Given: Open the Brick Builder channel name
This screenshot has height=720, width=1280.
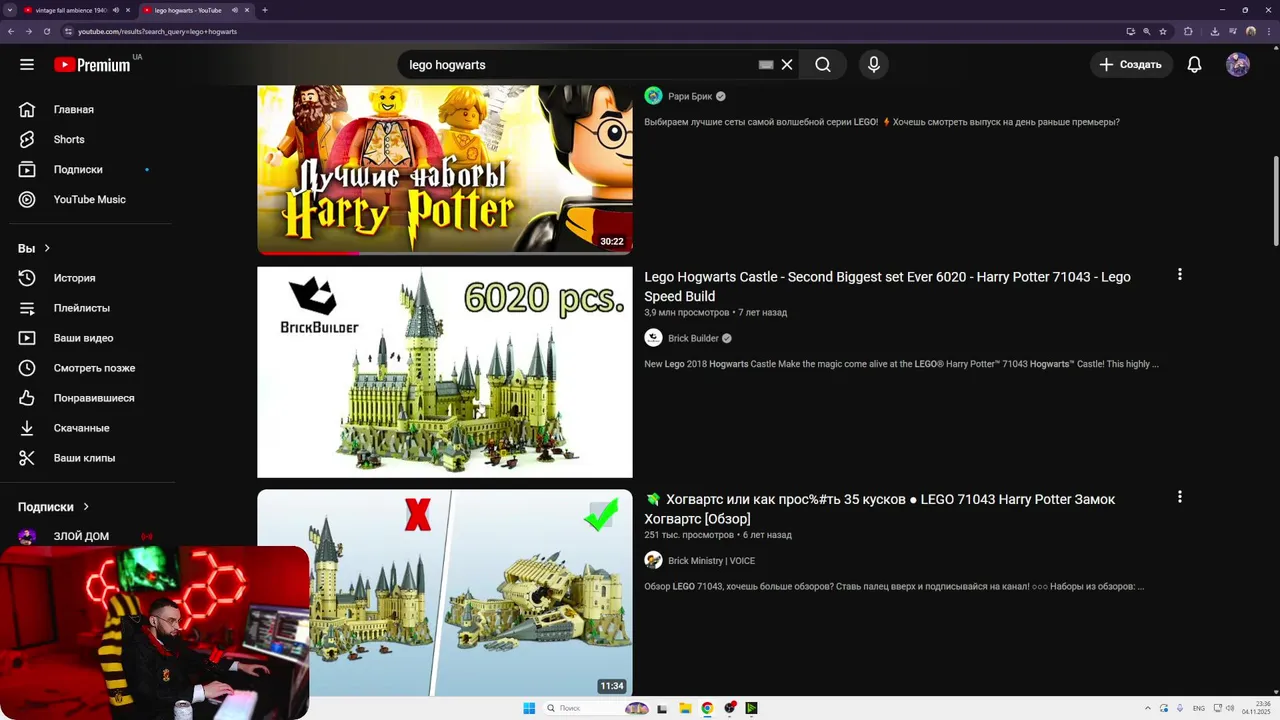Looking at the screenshot, I should coord(693,338).
